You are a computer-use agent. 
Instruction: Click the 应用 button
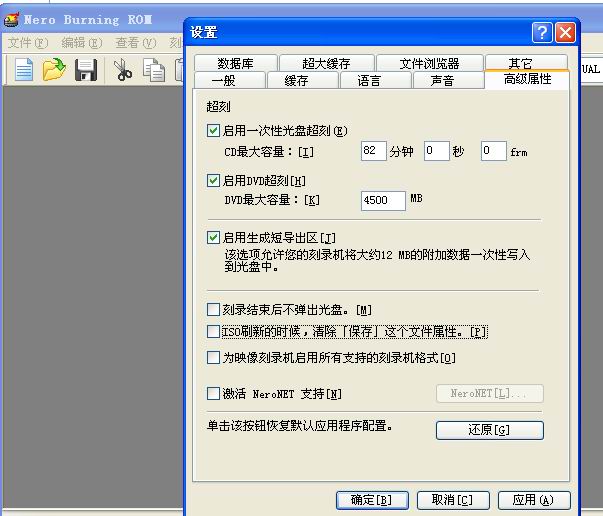(x=534, y=500)
